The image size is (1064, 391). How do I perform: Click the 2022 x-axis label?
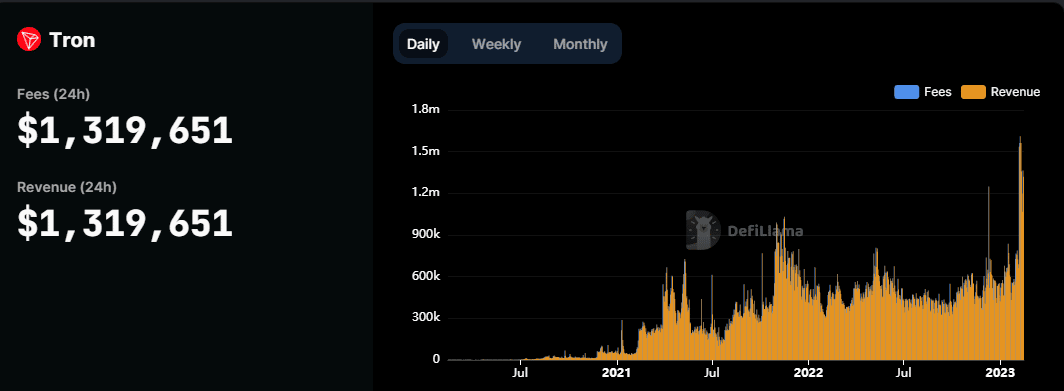tap(808, 373)
